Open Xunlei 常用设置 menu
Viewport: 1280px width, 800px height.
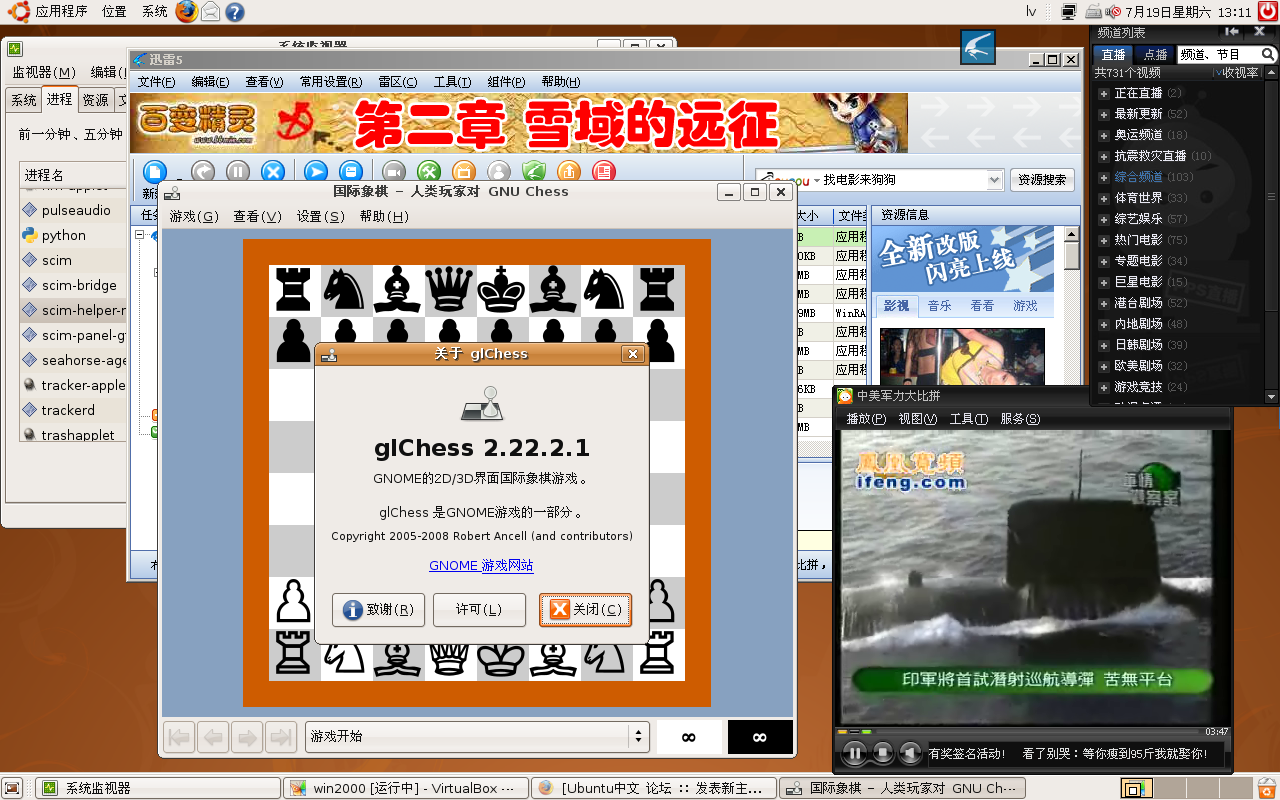coord(331,82)
